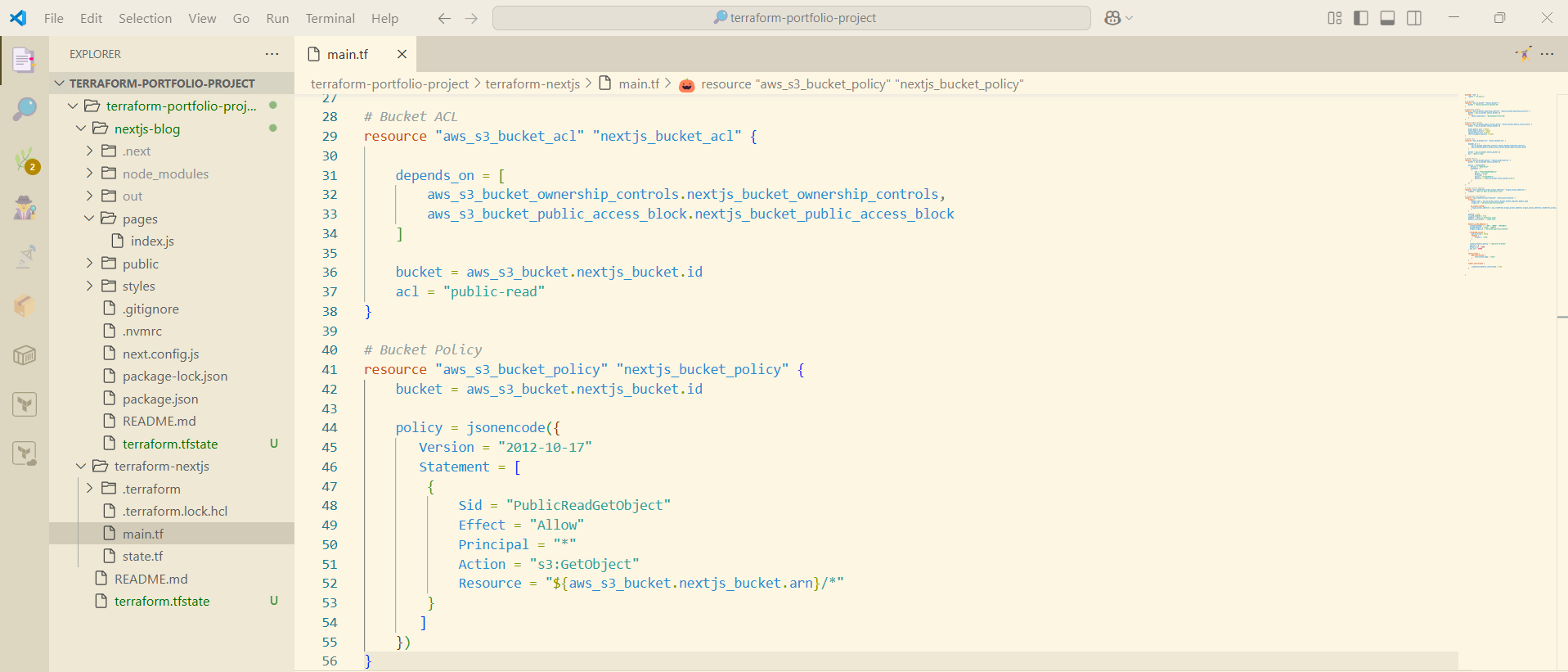Viewport: 1568px width, 672px height.
Task: Toggle the primary side bar
Action: 1361,18
